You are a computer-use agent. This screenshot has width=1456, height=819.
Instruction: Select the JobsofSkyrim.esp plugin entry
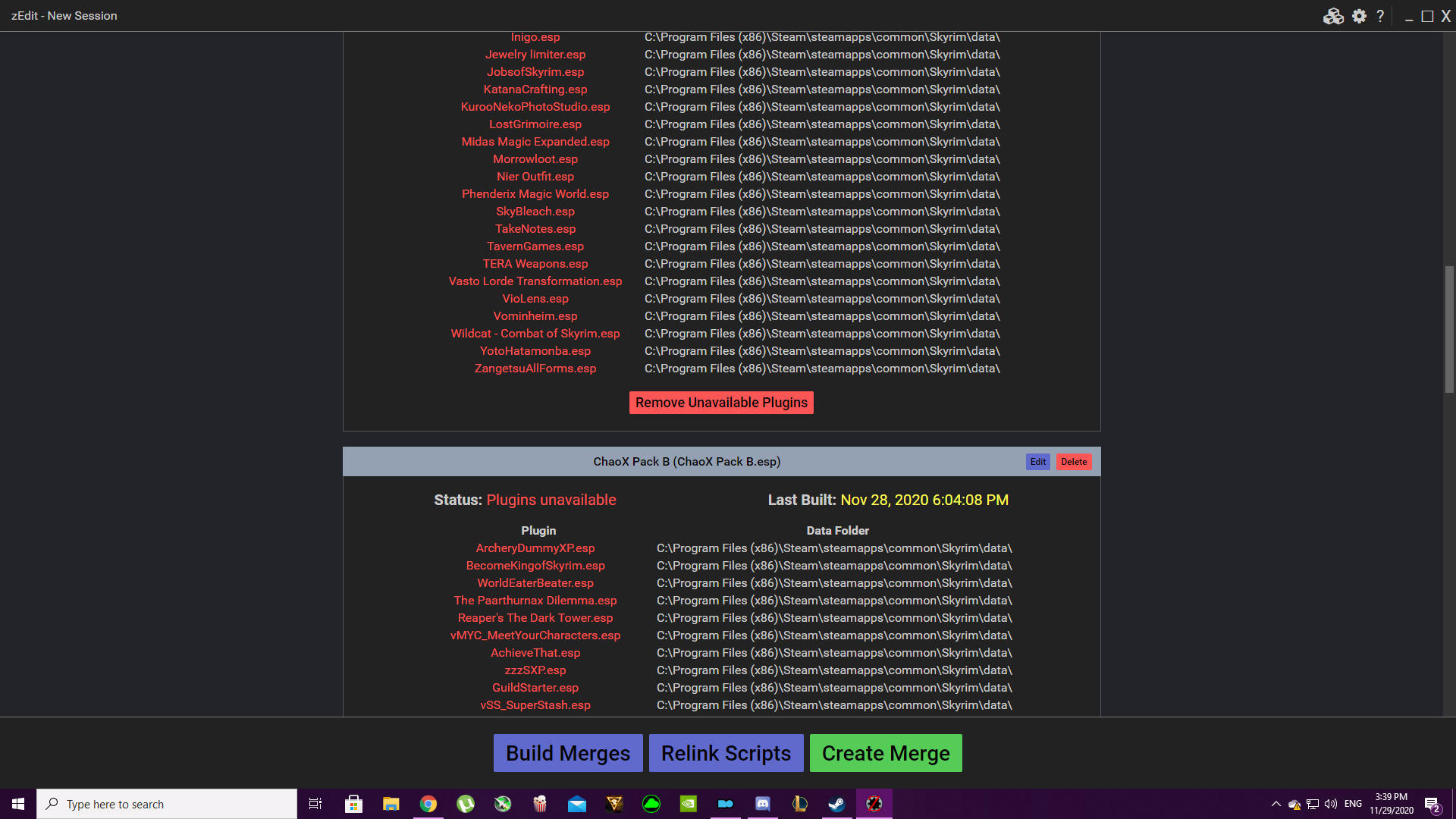click(535, 72)
